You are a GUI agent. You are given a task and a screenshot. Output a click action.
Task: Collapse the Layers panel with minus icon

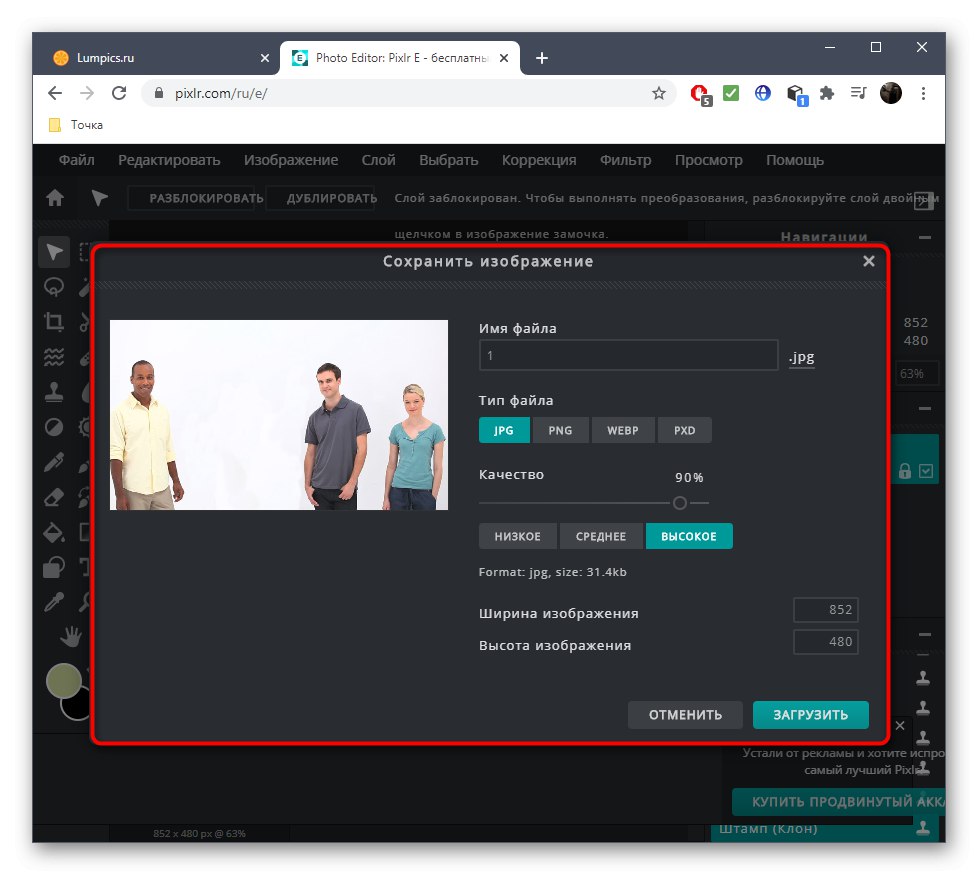[925, 408]
